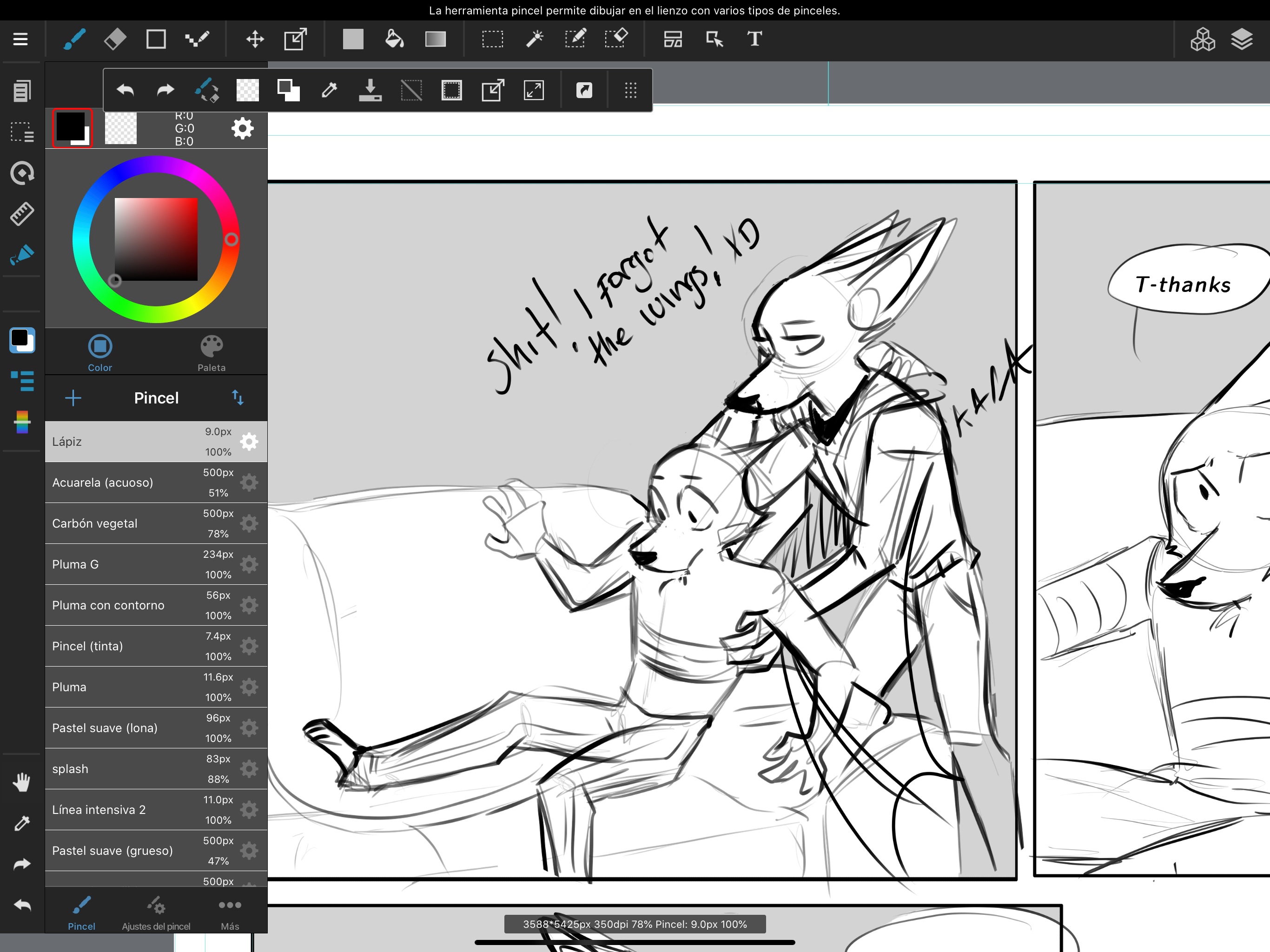The image size is (1270, 952).
Task: Click the black foreground color swatch
Action: [x=70, y=126]
